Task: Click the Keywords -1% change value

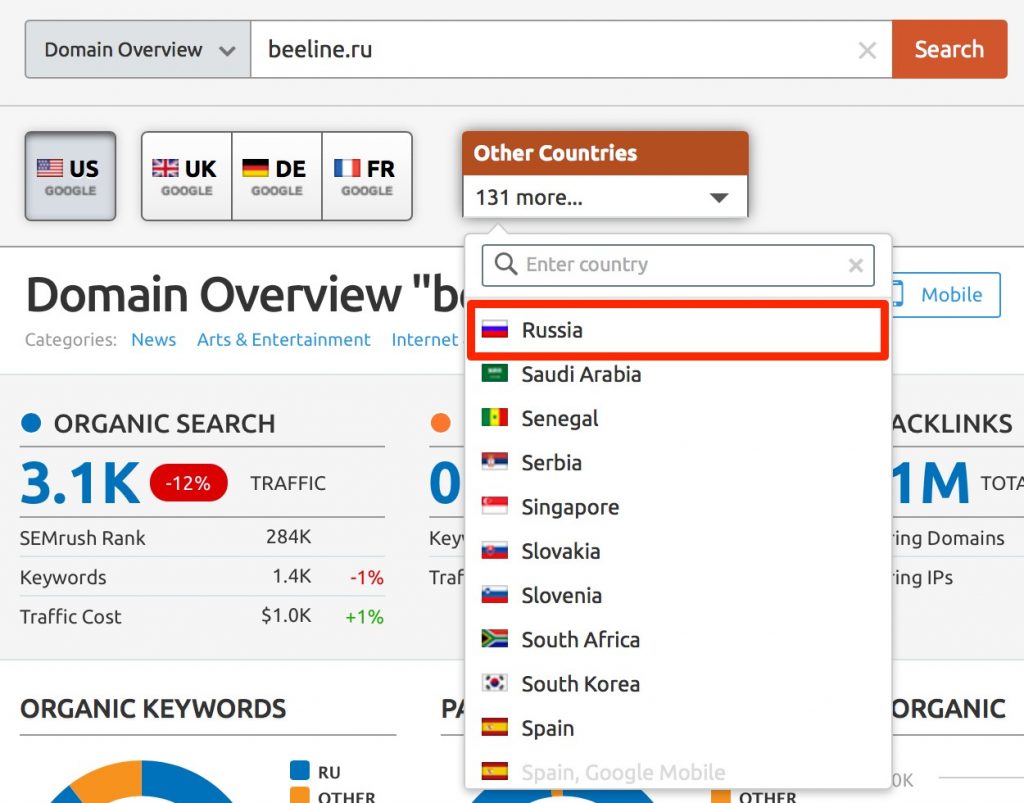Action: tap(366, 577)
